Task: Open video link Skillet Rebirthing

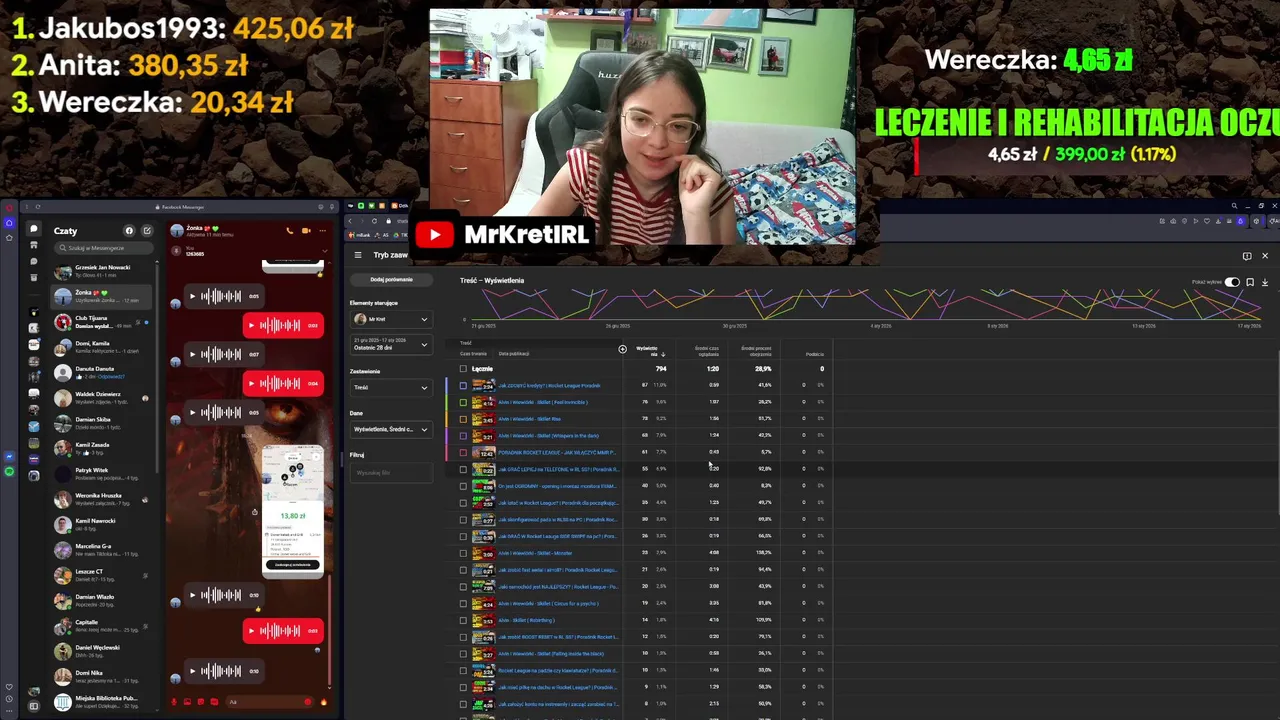Action: tap(526, 620)
